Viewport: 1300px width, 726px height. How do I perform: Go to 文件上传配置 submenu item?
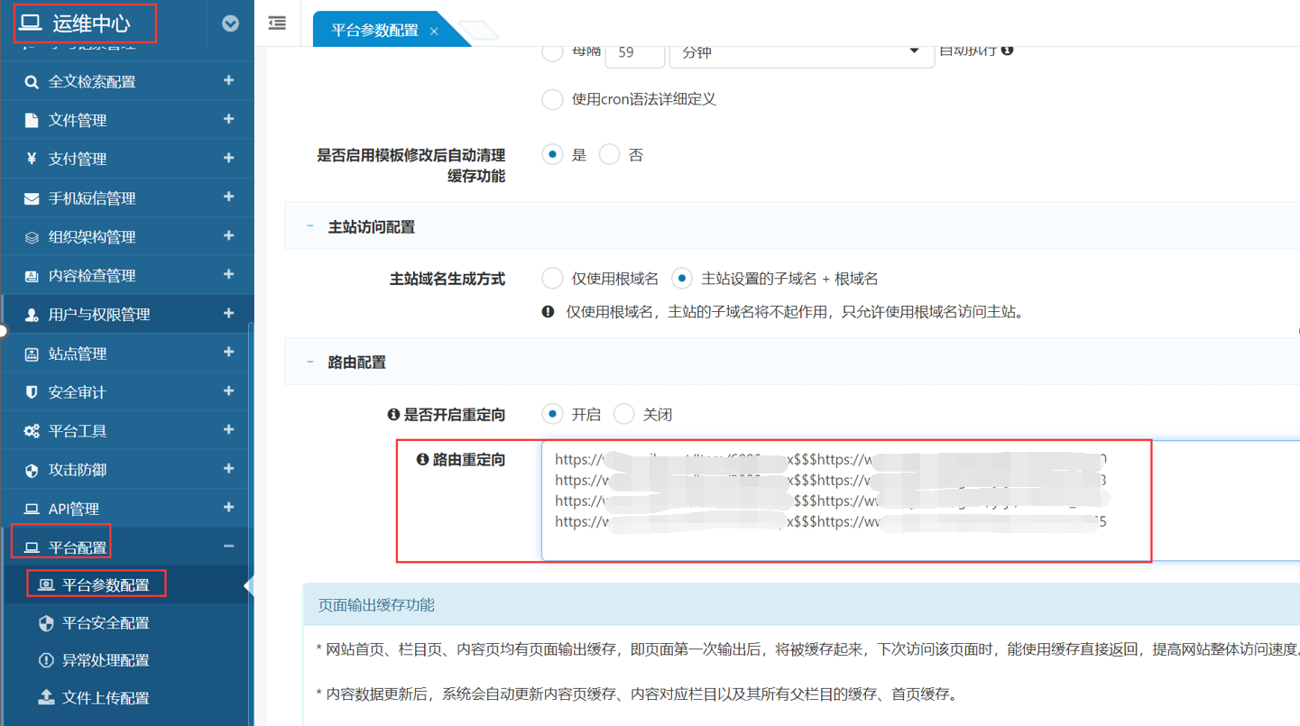tap(105, 698)
